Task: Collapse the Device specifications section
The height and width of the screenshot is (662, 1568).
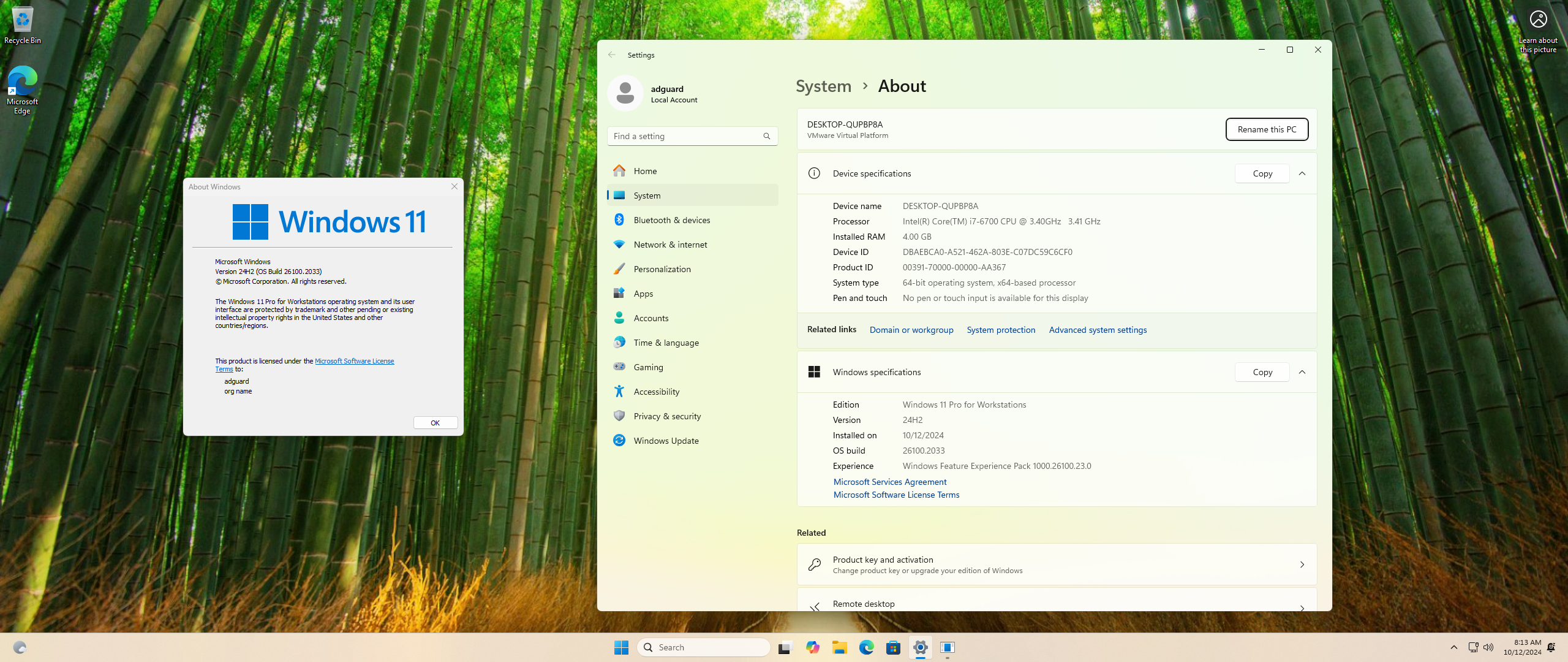Action: (1302, 173)
